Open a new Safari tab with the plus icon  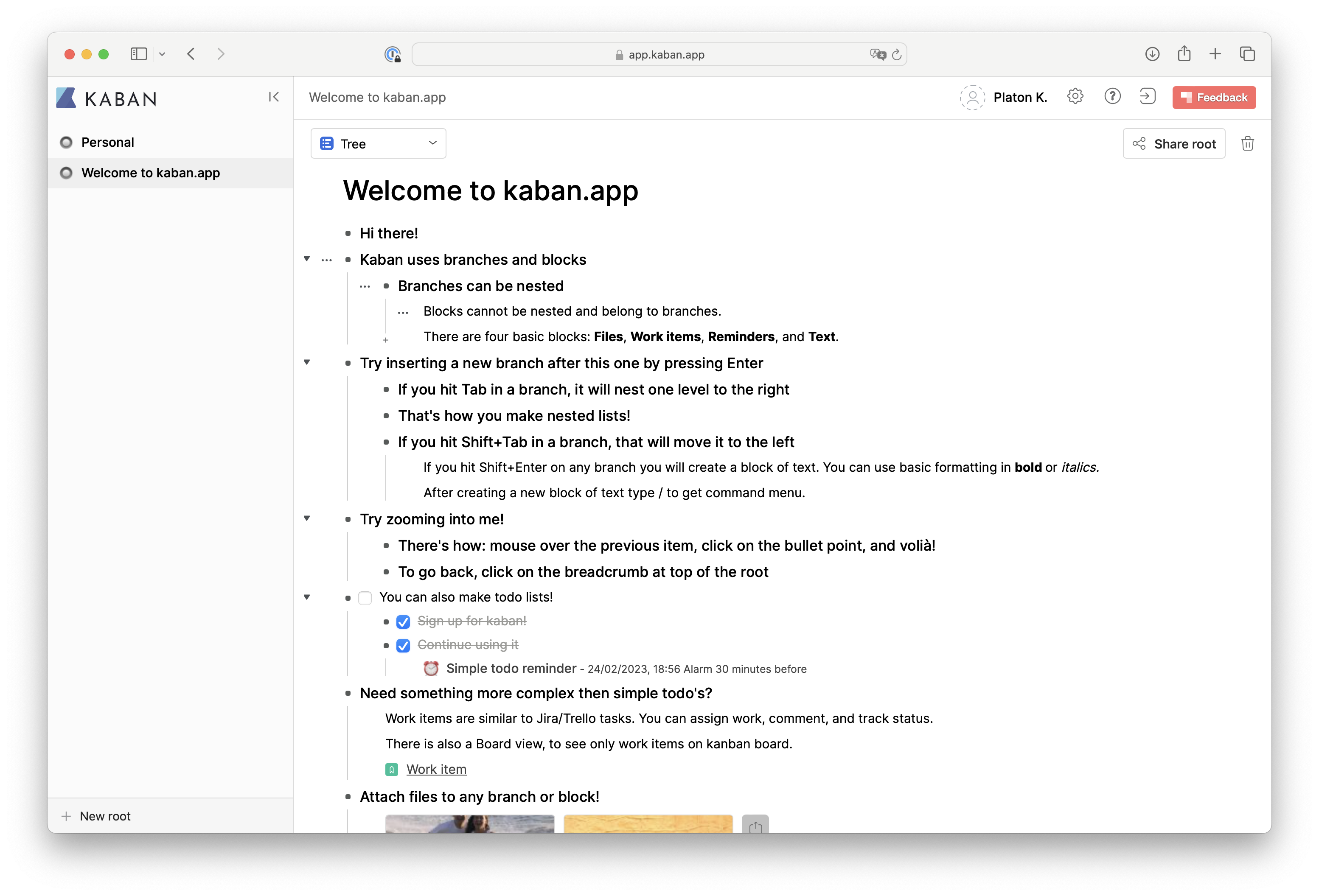click(x=1215, y=54)
